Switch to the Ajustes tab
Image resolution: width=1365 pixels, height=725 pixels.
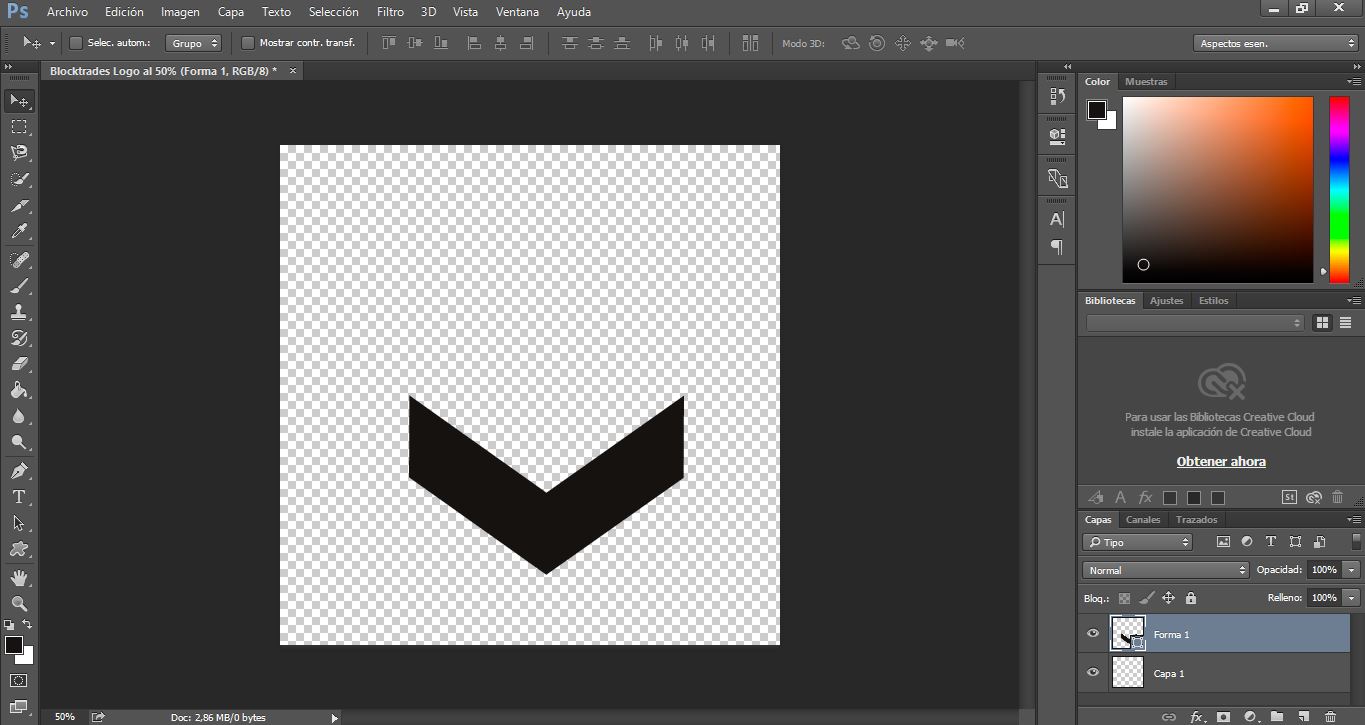pos(1166,301)
